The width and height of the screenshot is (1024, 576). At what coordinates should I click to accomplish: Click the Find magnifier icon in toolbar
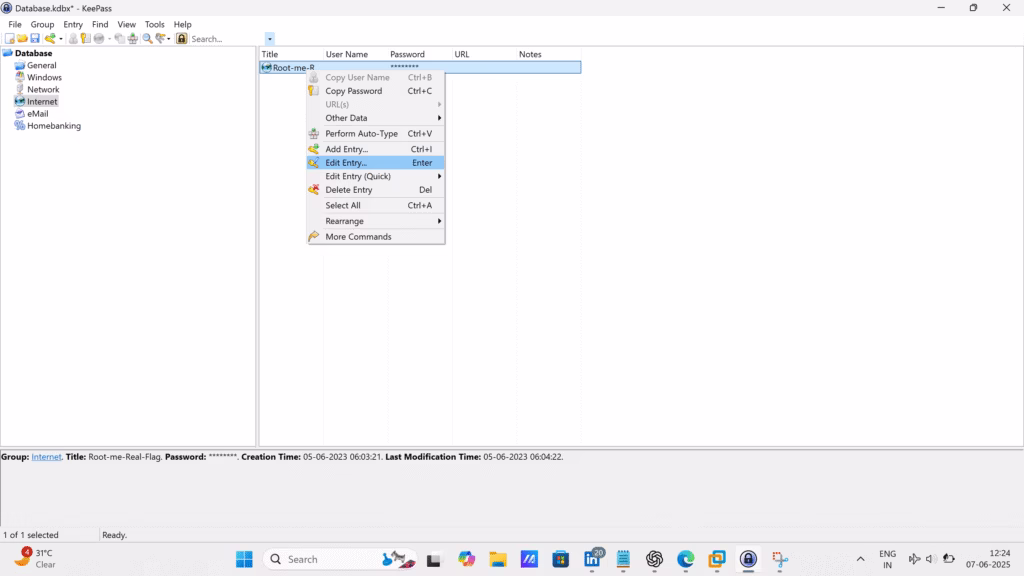click(147, 39)
